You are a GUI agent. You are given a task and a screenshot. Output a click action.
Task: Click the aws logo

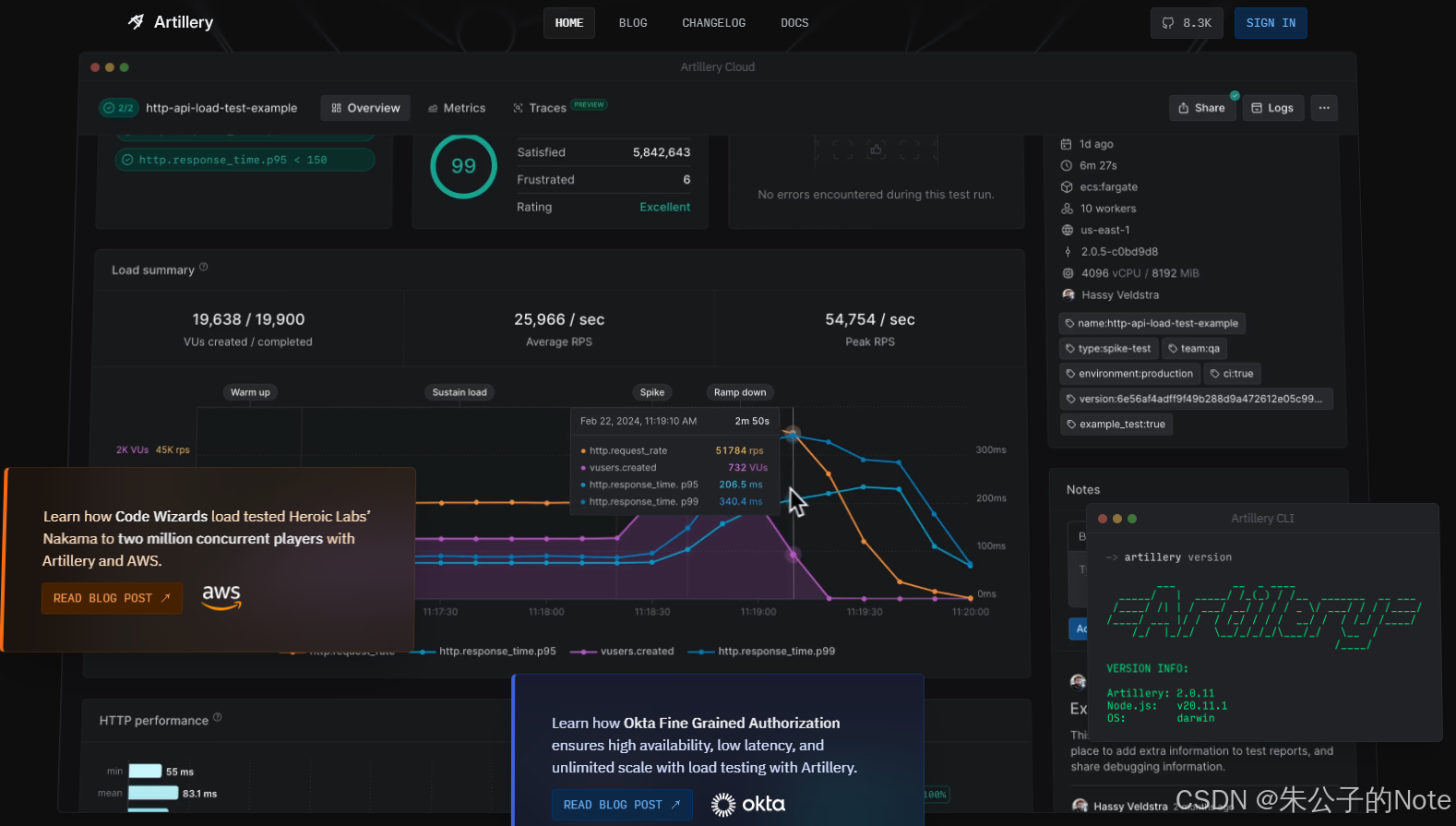[221, 596]
